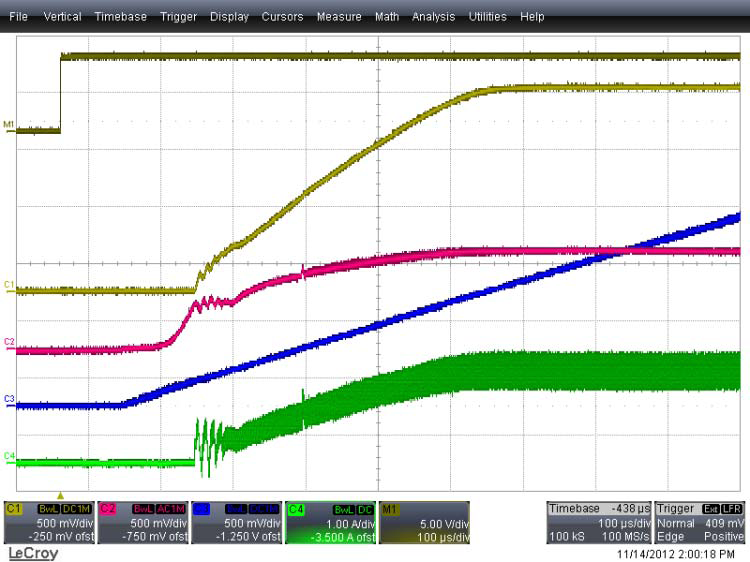The height and width of the screenshot is (562, 750).
Task: Open the Math menu
Action: (x=387, y=17)
